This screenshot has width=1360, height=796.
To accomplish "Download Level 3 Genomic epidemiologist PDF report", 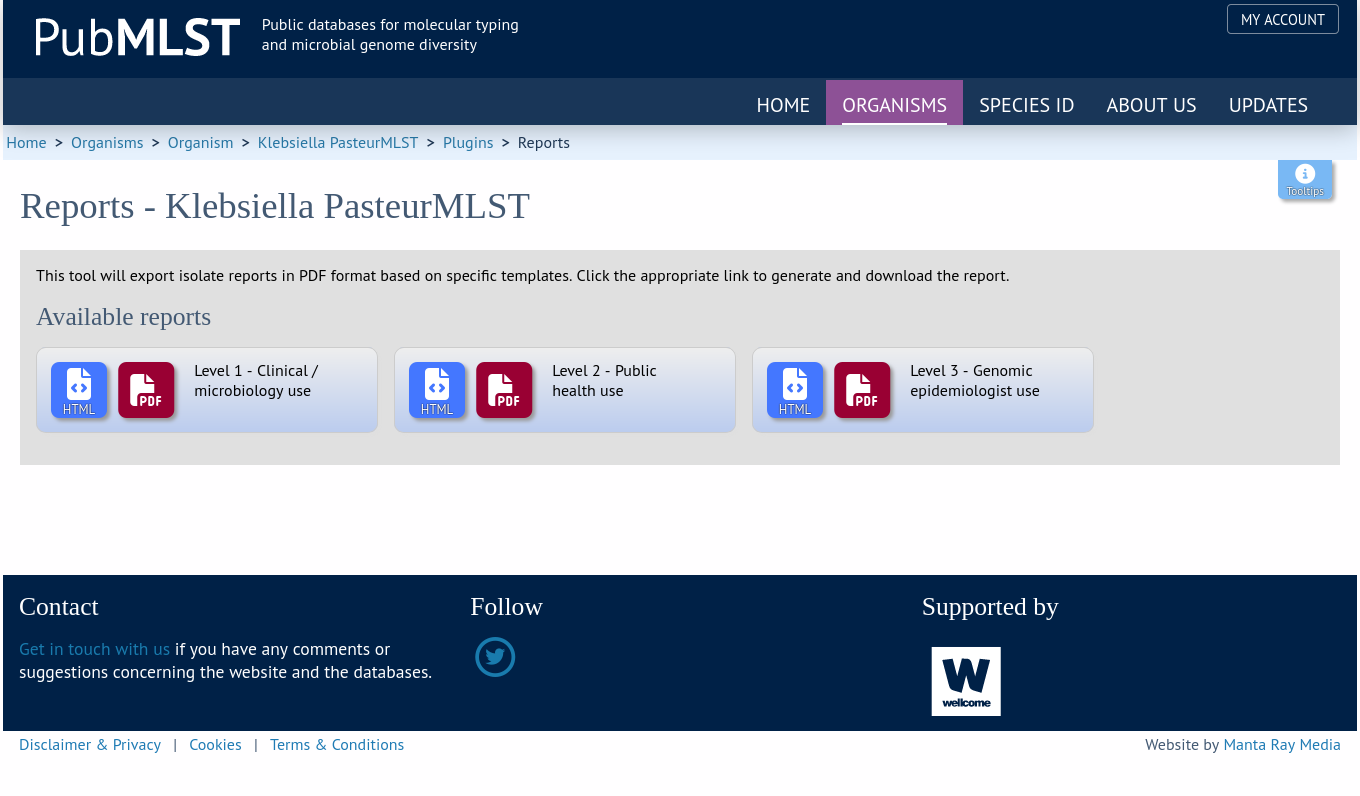I will coord(862,390).
